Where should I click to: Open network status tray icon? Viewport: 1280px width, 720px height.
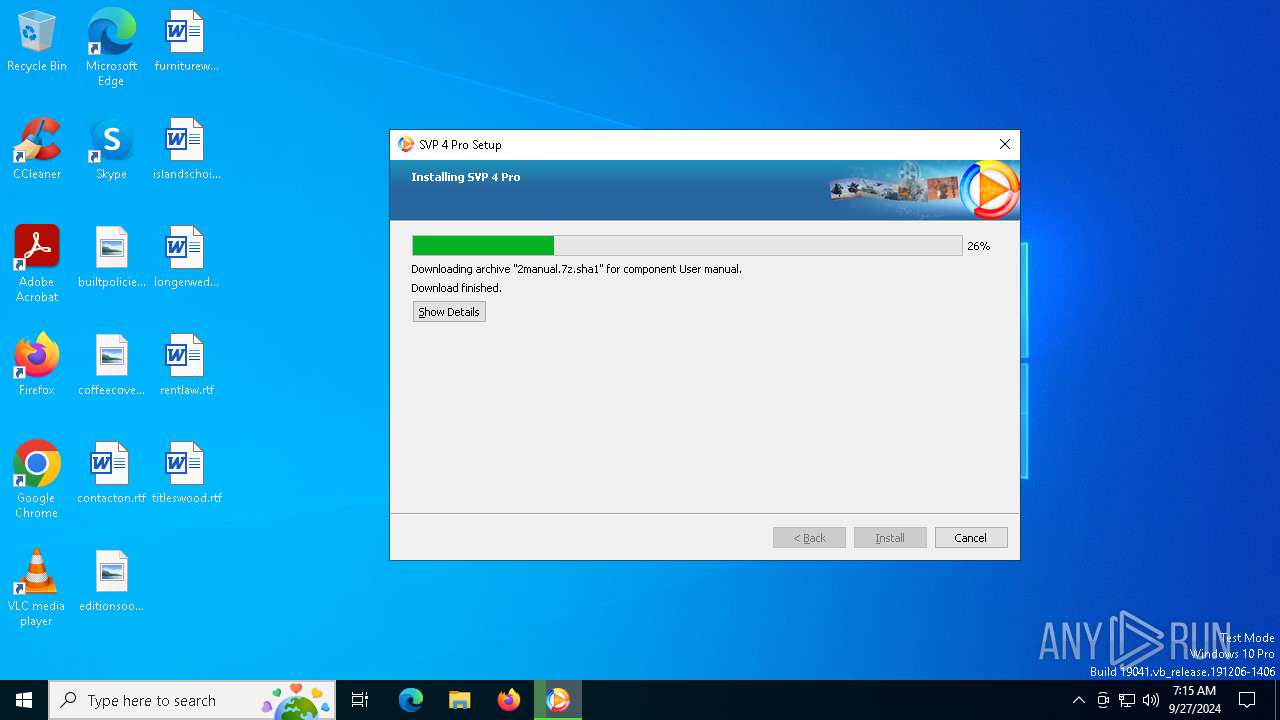pyautogui.click(x=1127, y=700)
